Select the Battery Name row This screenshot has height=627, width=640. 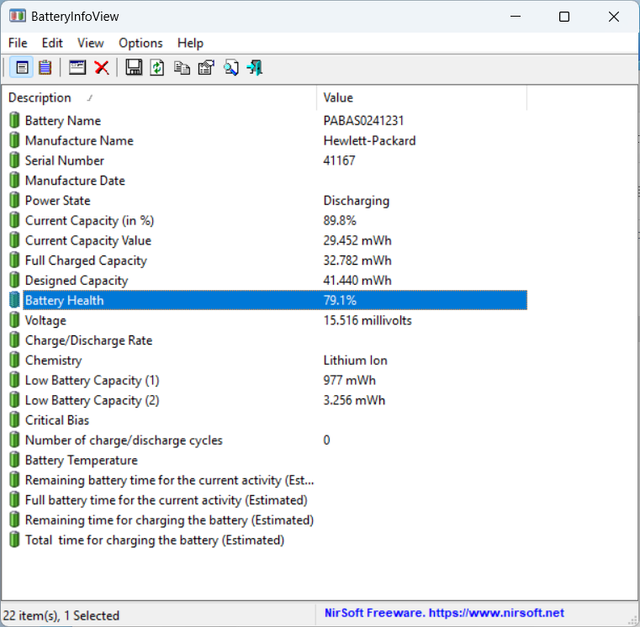coord(63,120)
